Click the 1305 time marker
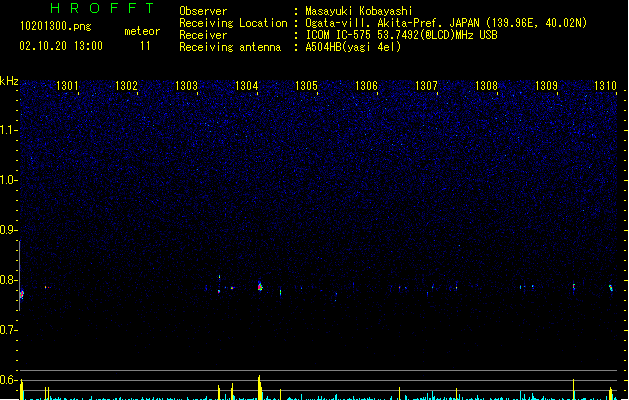This screenshot has height=400, width=629. pos(306,86)
